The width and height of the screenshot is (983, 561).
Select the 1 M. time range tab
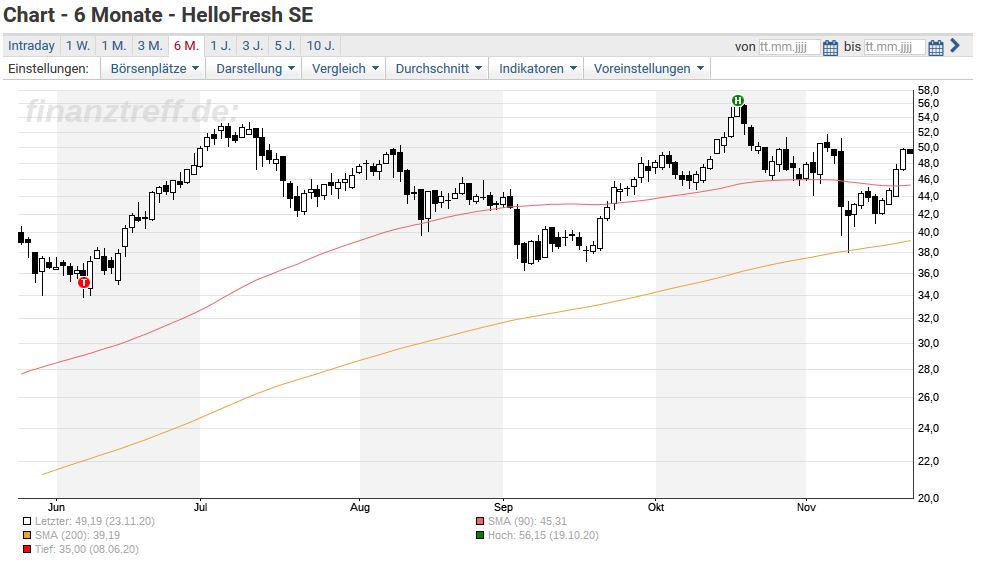[114, 46]
